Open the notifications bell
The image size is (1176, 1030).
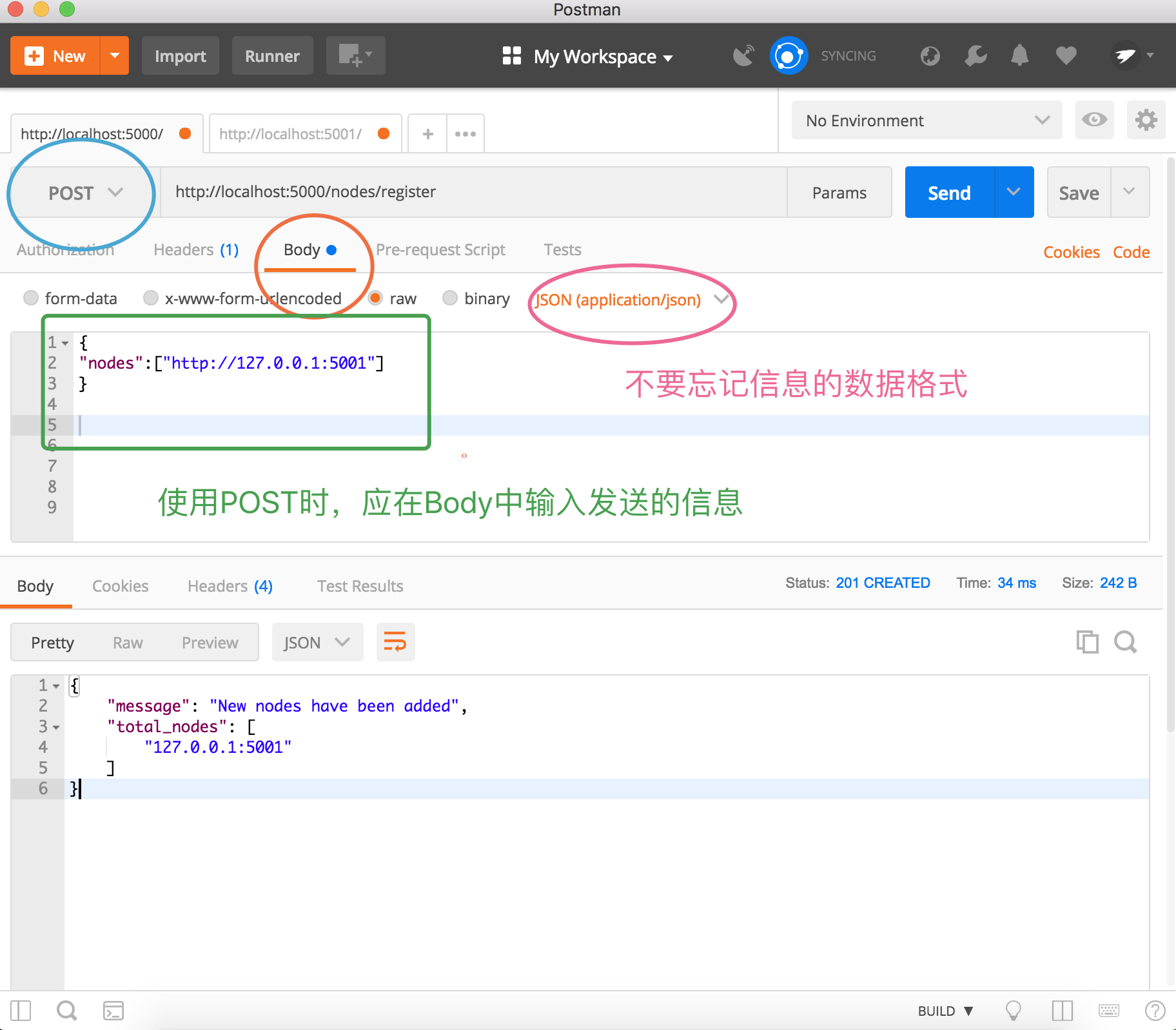click(1019, 56)
